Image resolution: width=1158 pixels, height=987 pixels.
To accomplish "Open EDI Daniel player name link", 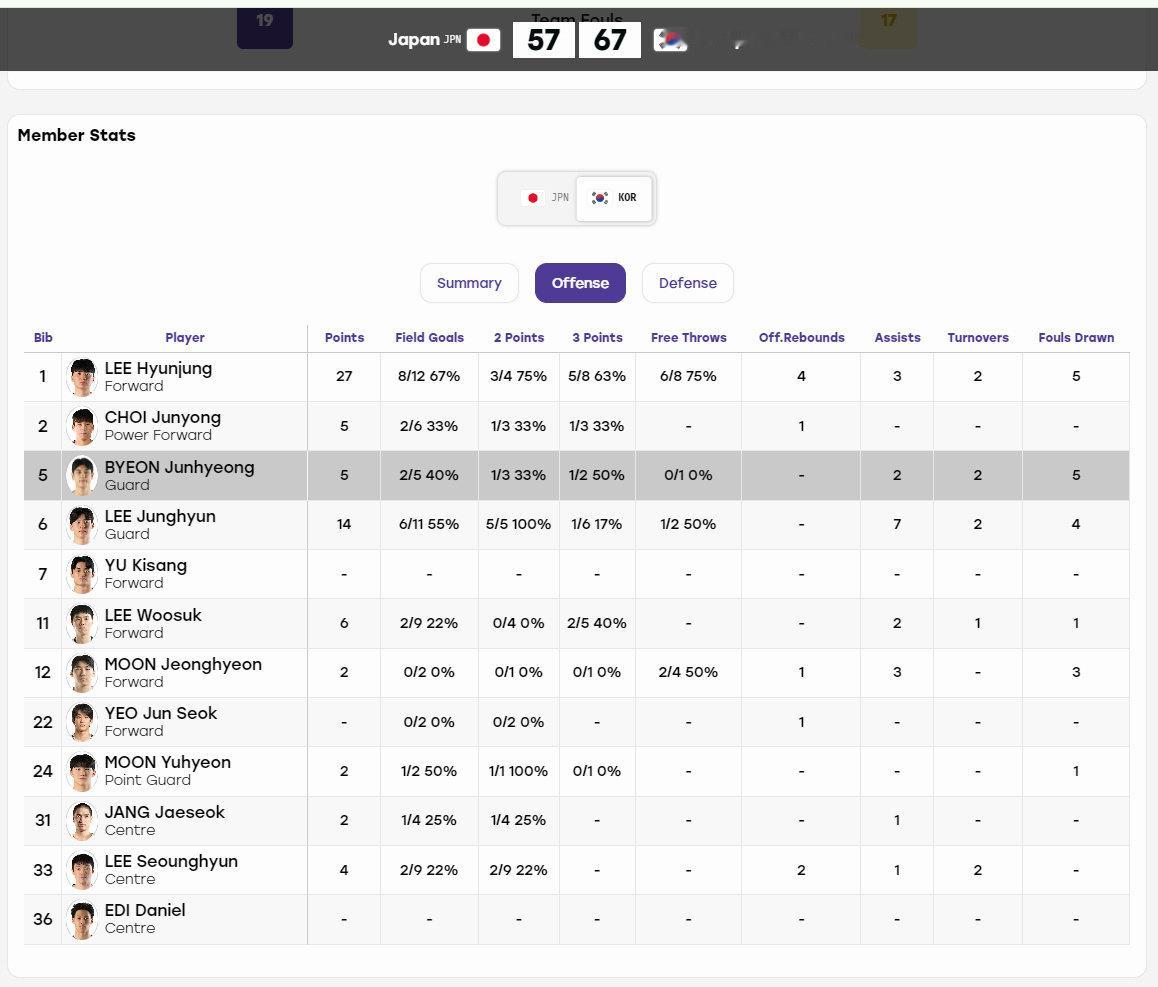I will click(145, 910).
